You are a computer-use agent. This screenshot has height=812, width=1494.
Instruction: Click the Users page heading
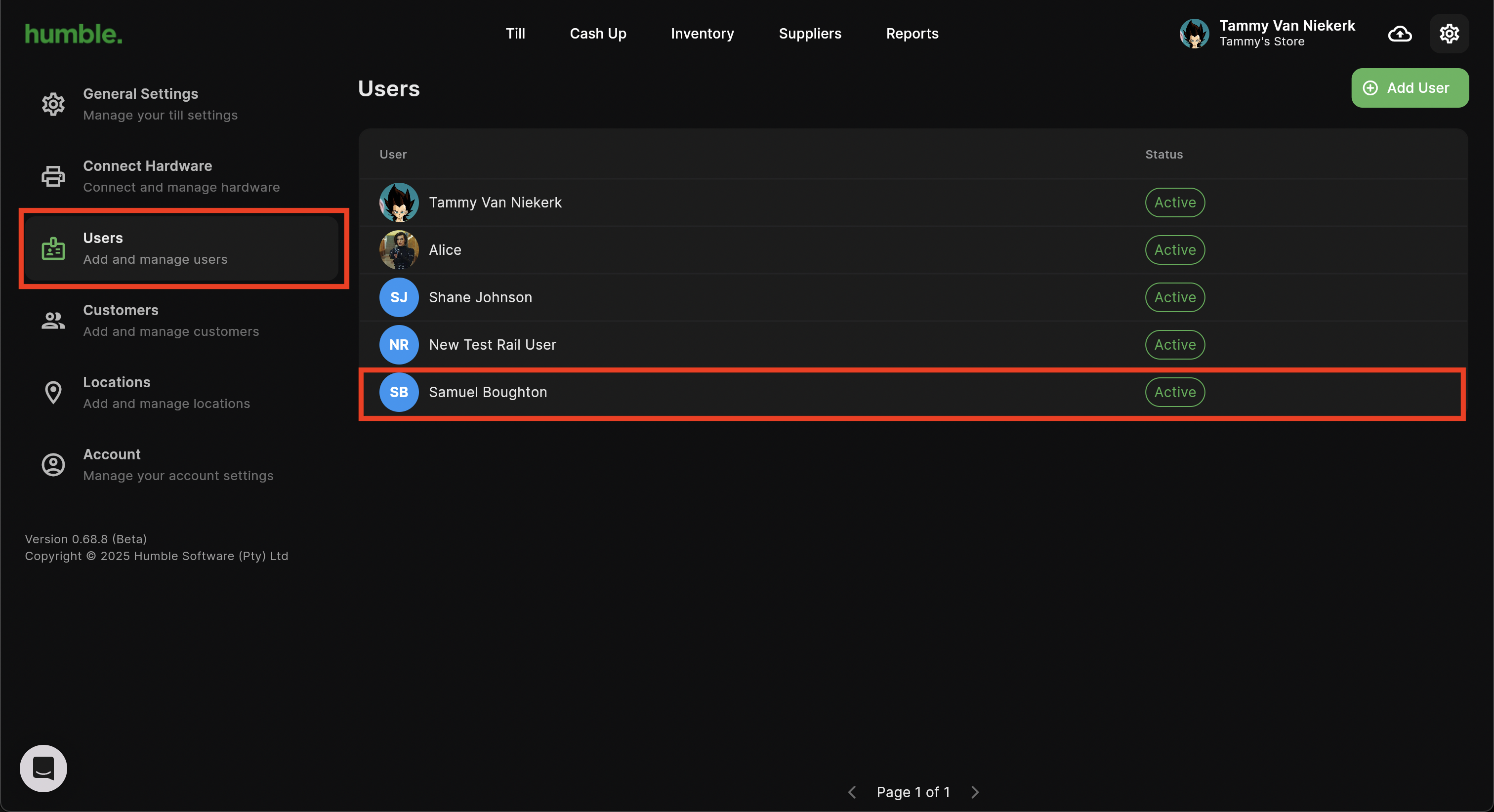pyautogui.click(x=389, y=89)
